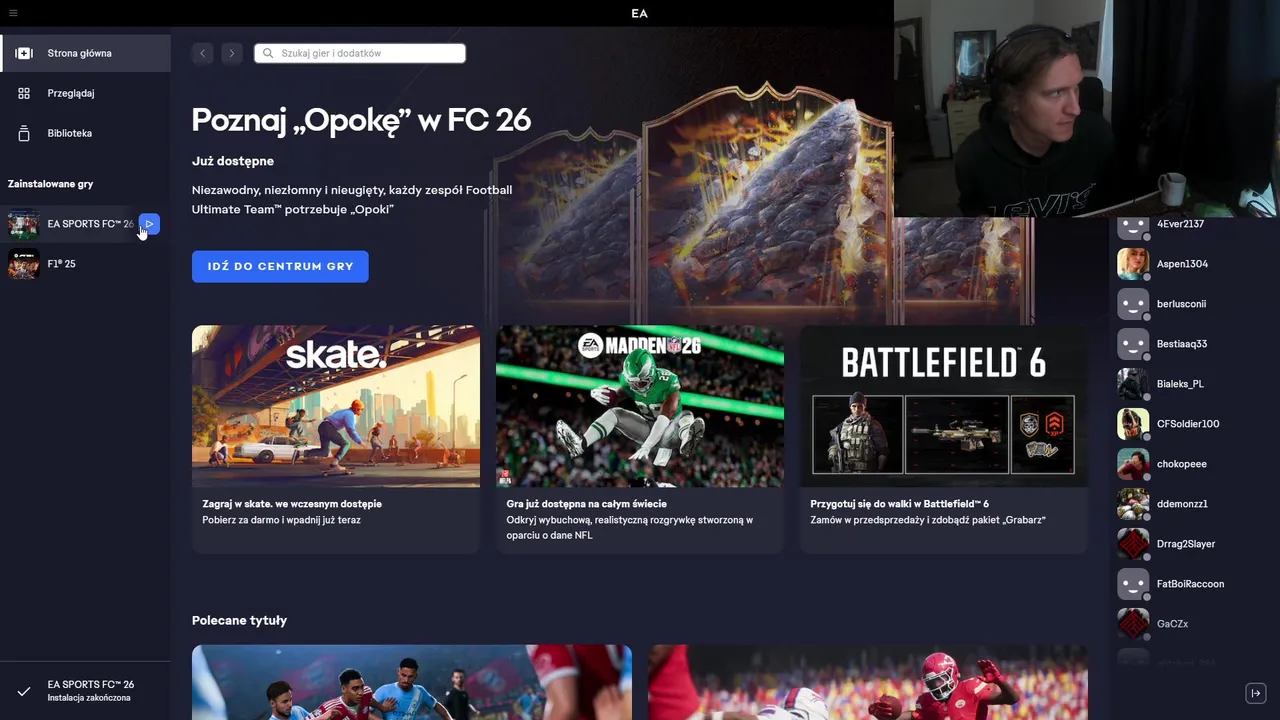
Task: Click friend name Drrag2Slayer
Action: [1186, 544]
